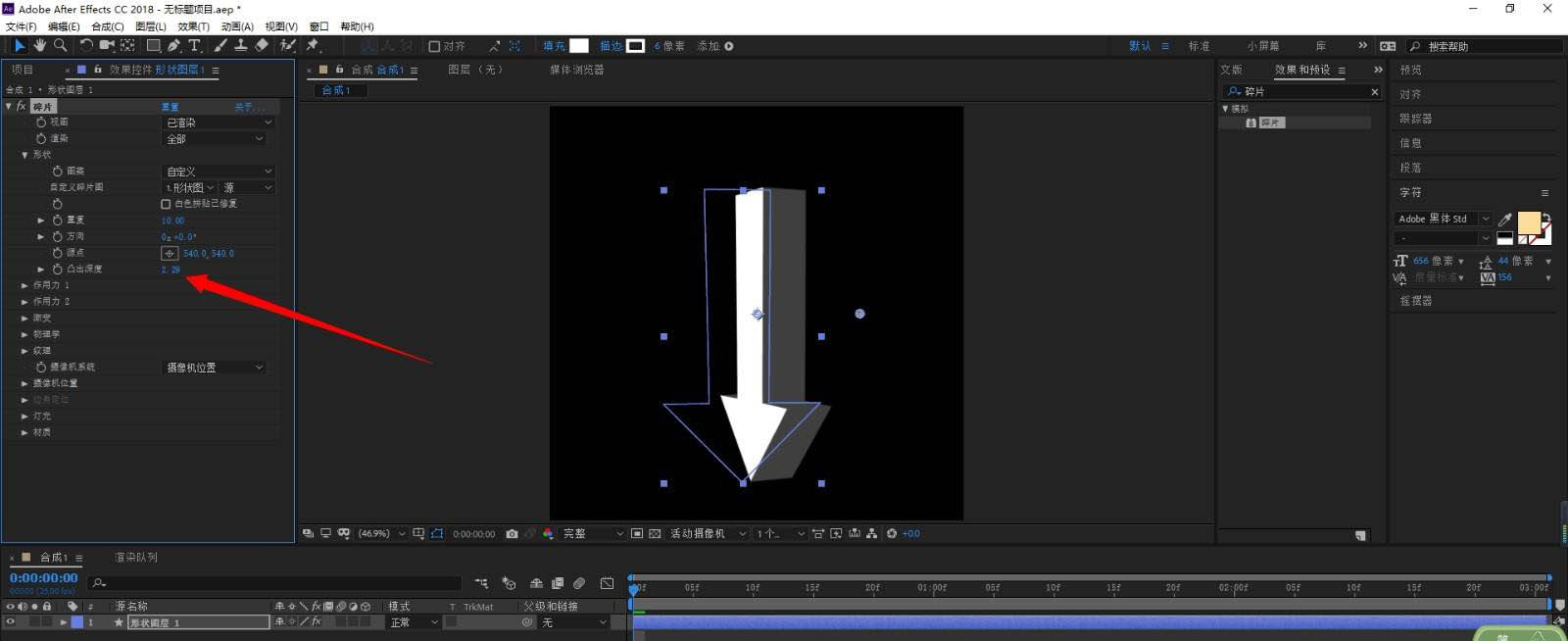
Task: Click the 添加 button for shape layer
Action: [x=728, y=46]
